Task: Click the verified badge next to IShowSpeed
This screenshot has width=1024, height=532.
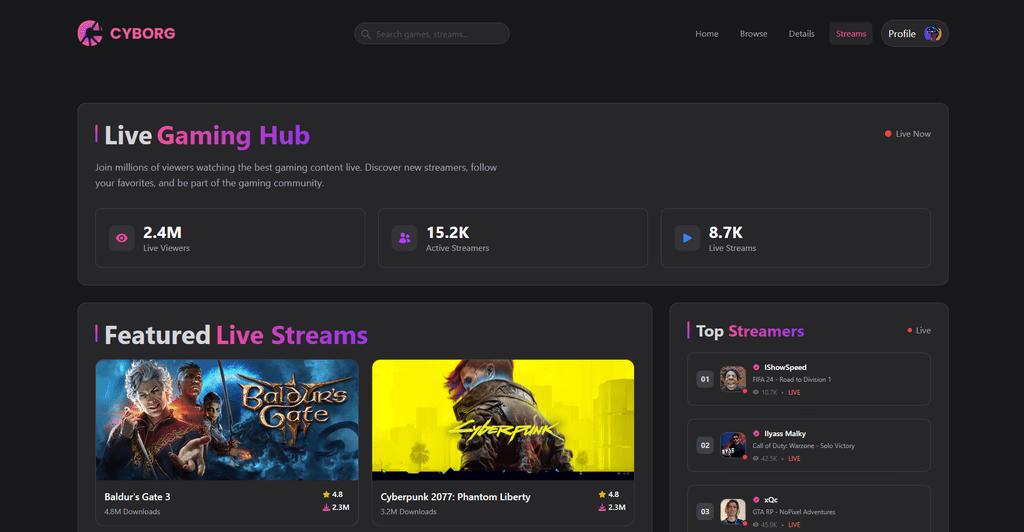Action: tap(756, 368)
